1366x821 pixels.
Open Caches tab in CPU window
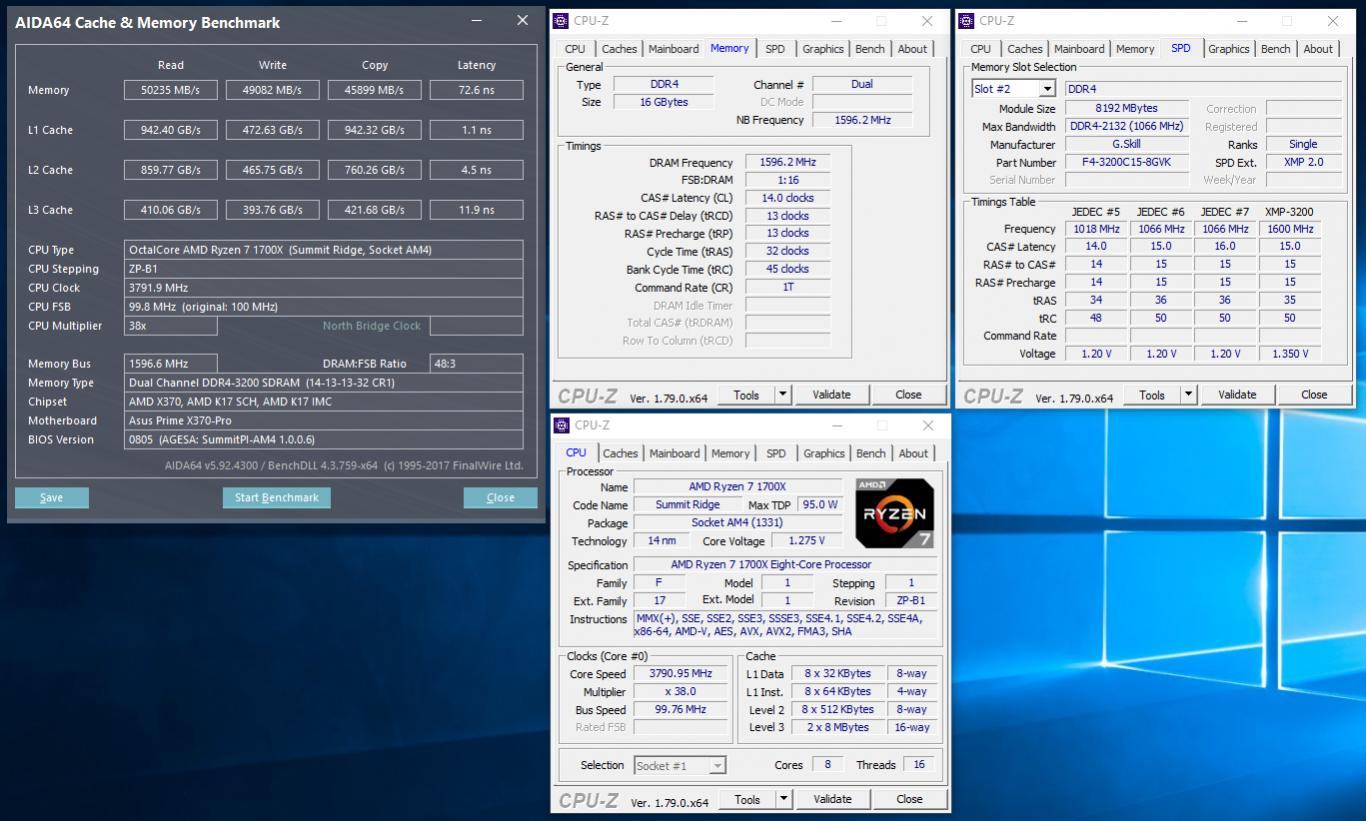point(620,453)
